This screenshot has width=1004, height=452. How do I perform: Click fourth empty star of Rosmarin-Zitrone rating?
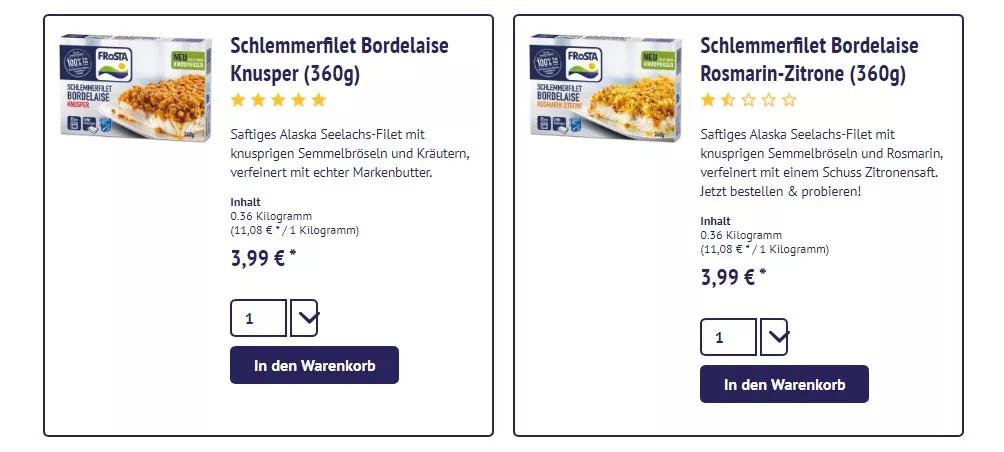coord(769,100)
